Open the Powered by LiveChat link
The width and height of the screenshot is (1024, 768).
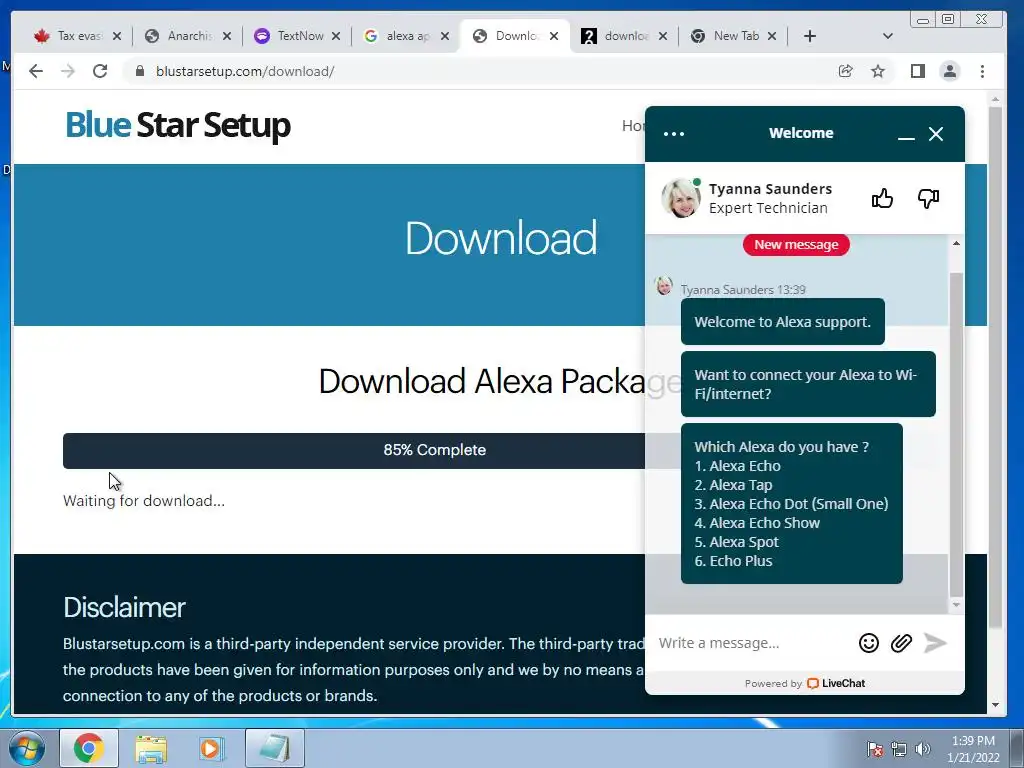pos(805,683)
